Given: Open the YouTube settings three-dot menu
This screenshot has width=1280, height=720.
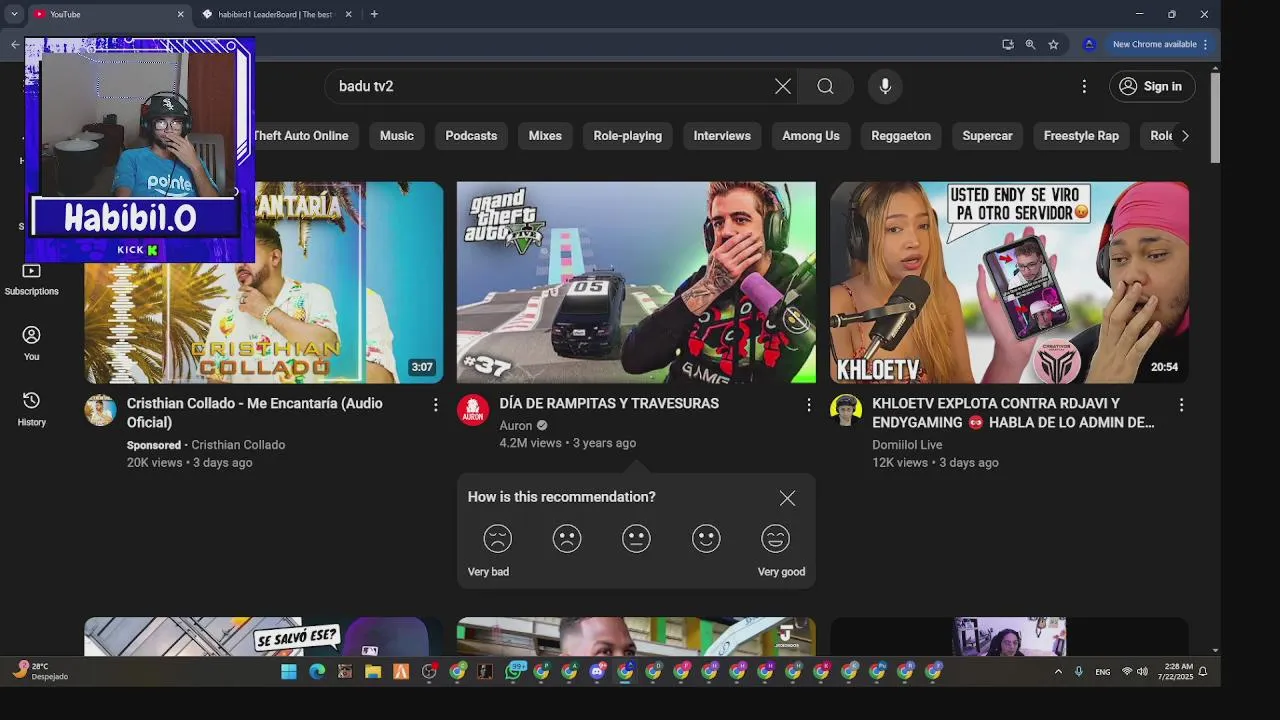Looking at the screenshot, I should coord(1084,86).
